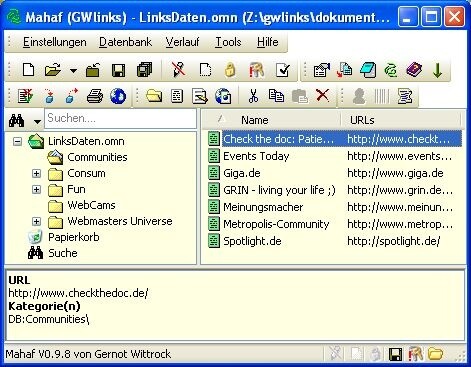Open the Datenbank menu

click(126, 42)
